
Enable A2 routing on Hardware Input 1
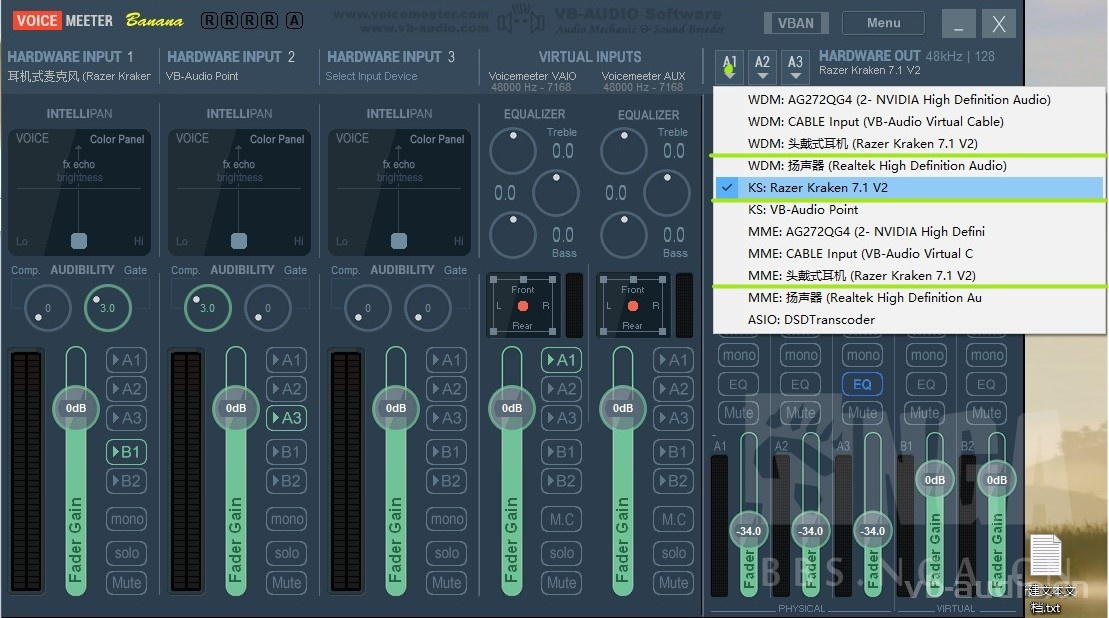(126, 389)
